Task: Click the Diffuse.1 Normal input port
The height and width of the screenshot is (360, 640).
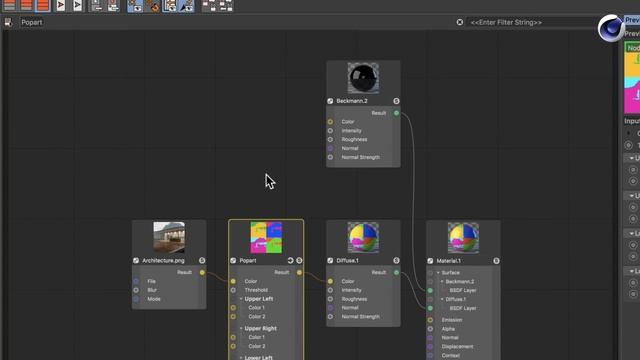Action: tap(330, 308)
